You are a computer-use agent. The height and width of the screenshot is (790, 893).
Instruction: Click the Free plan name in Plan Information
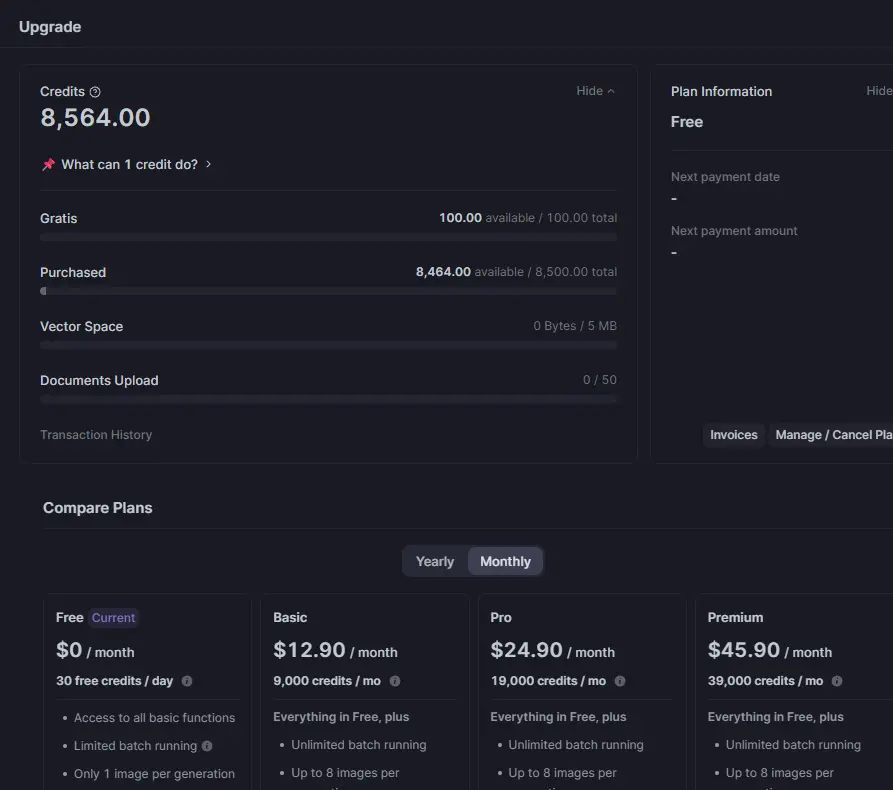coord(687,122)
